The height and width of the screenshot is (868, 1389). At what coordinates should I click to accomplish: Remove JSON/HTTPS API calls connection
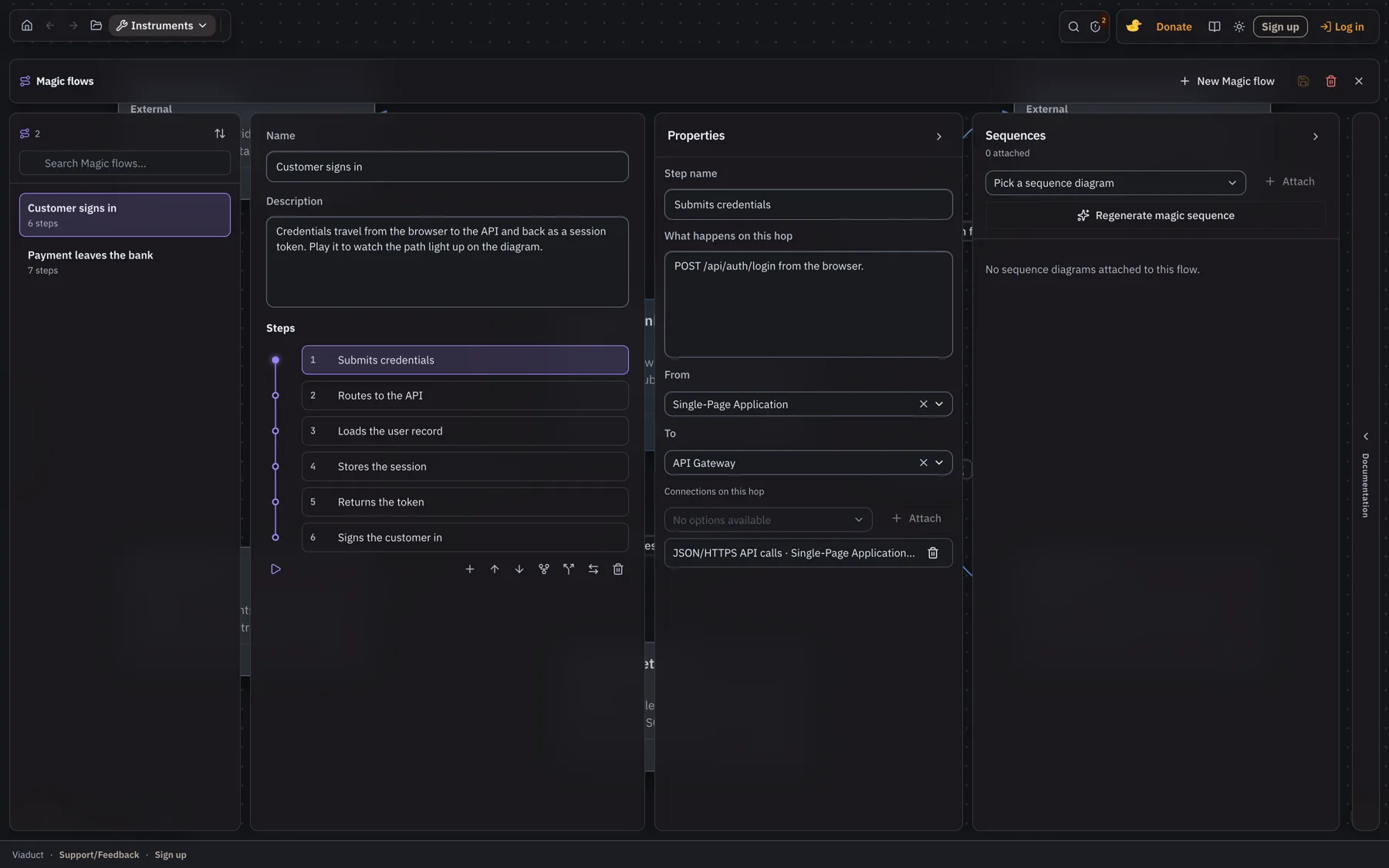point(933,552)
